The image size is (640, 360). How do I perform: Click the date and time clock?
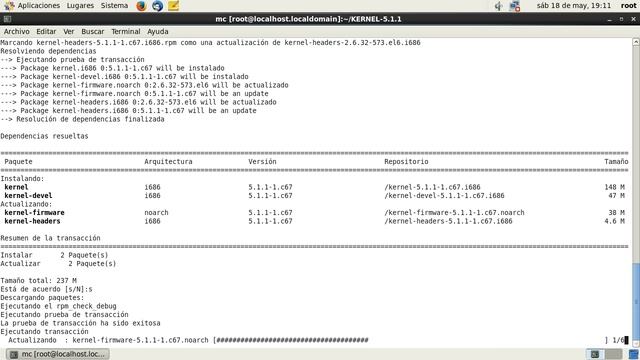coord(573,6)
